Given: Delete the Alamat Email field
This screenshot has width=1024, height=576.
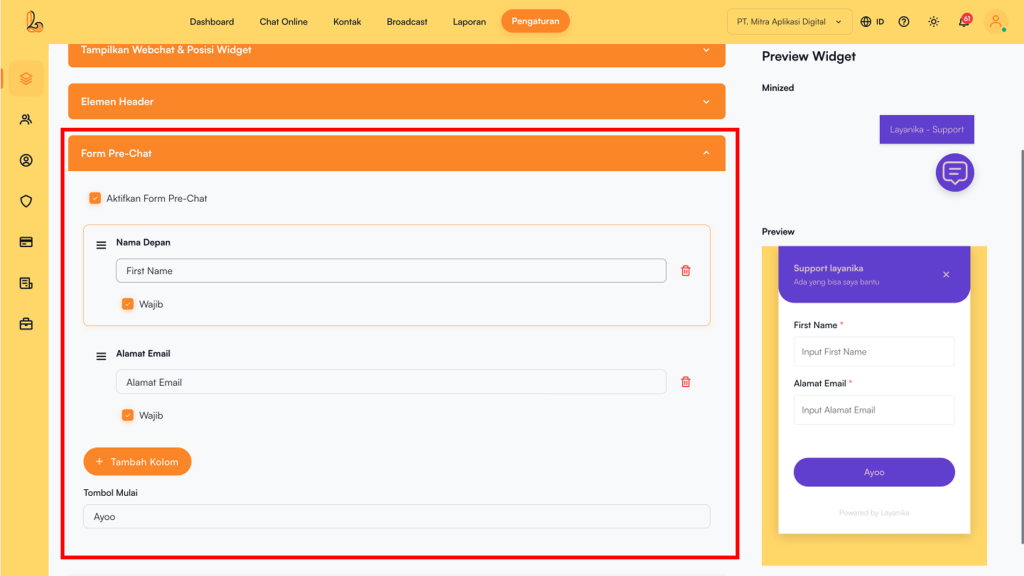Looking at the screenshot, I should (x=685, y=382).
